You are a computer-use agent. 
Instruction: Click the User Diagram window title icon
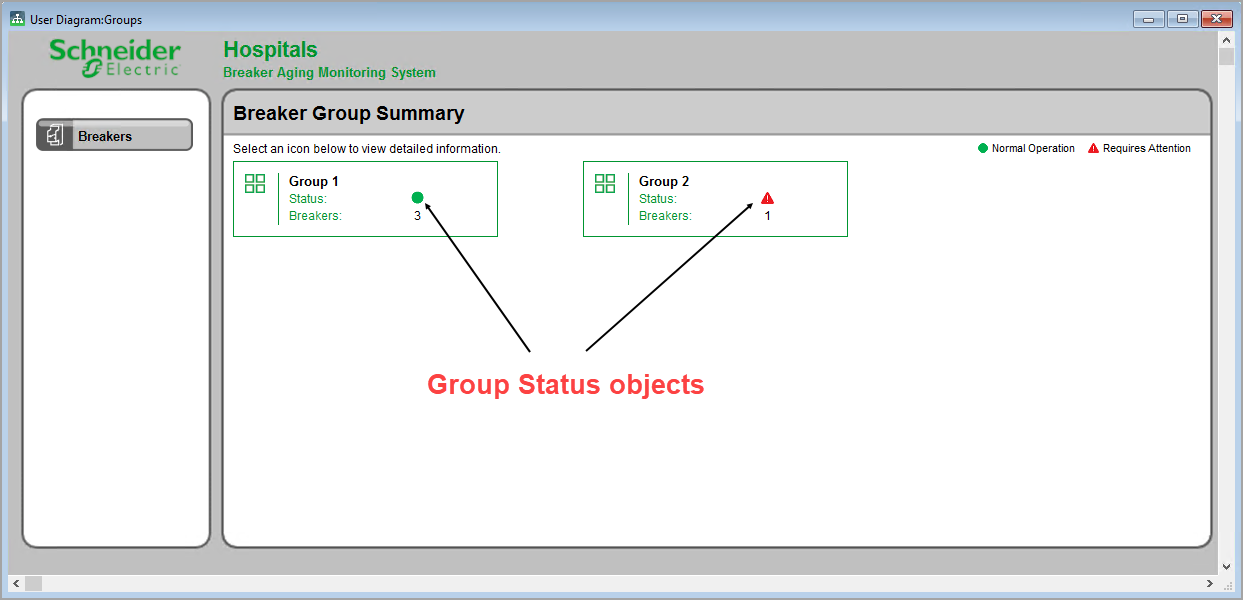tap(17, 19)
